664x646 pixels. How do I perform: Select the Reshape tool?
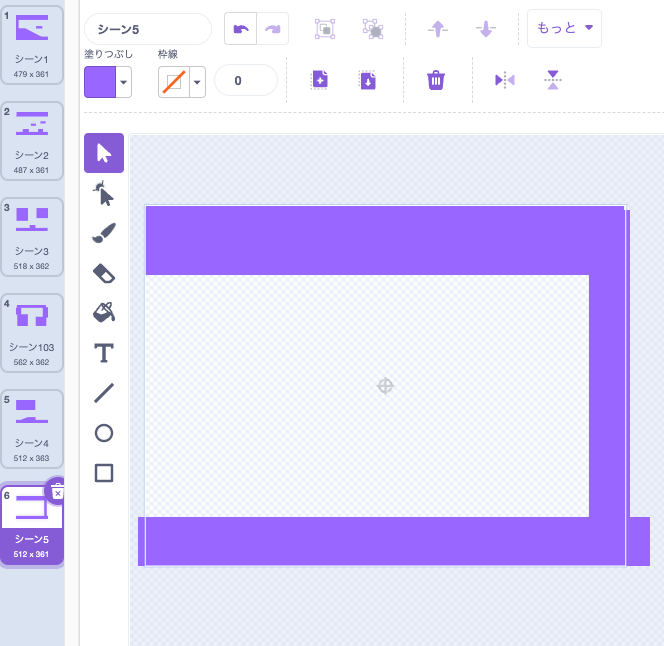[104, 193]
